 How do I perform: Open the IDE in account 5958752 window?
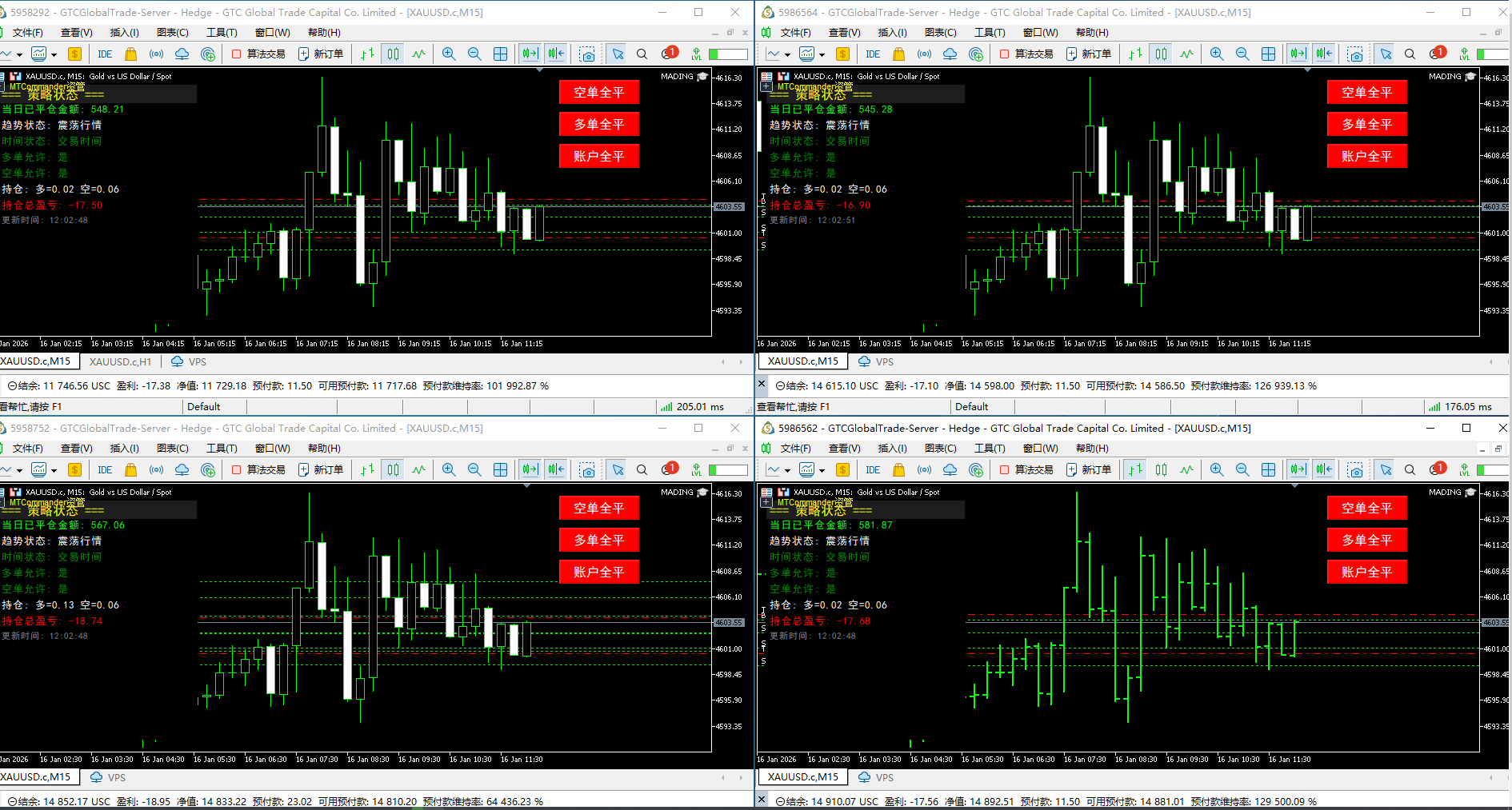105,470
